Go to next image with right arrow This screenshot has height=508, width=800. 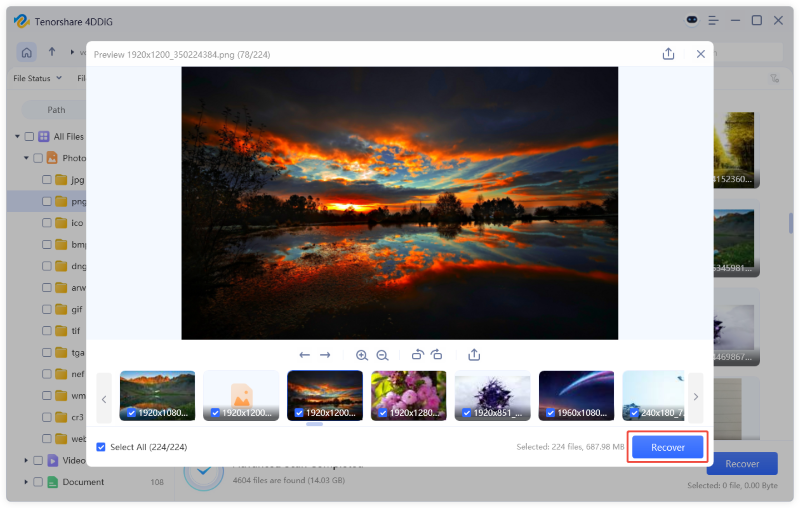click(325, 355)
